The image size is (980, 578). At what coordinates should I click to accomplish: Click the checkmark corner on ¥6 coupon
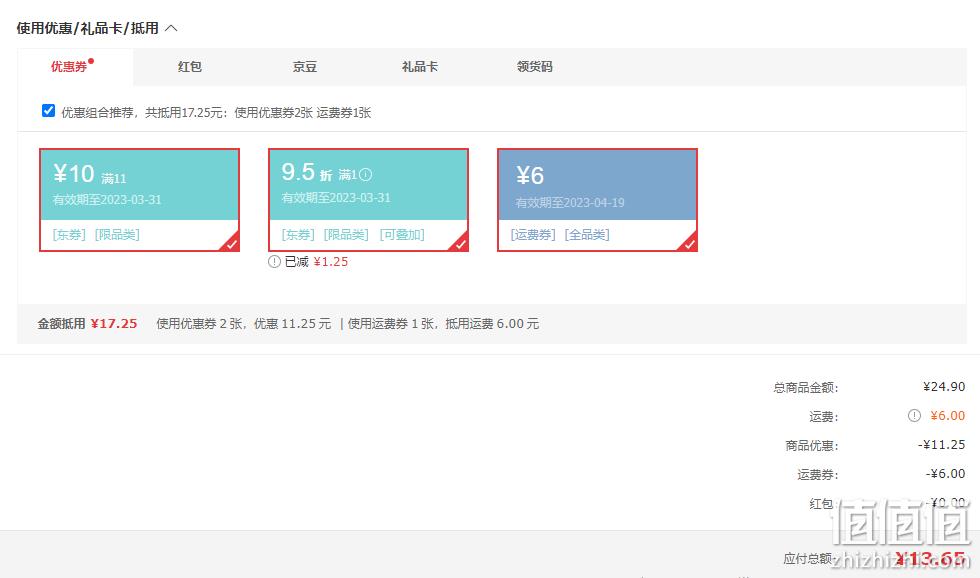(x=688, y=243)
